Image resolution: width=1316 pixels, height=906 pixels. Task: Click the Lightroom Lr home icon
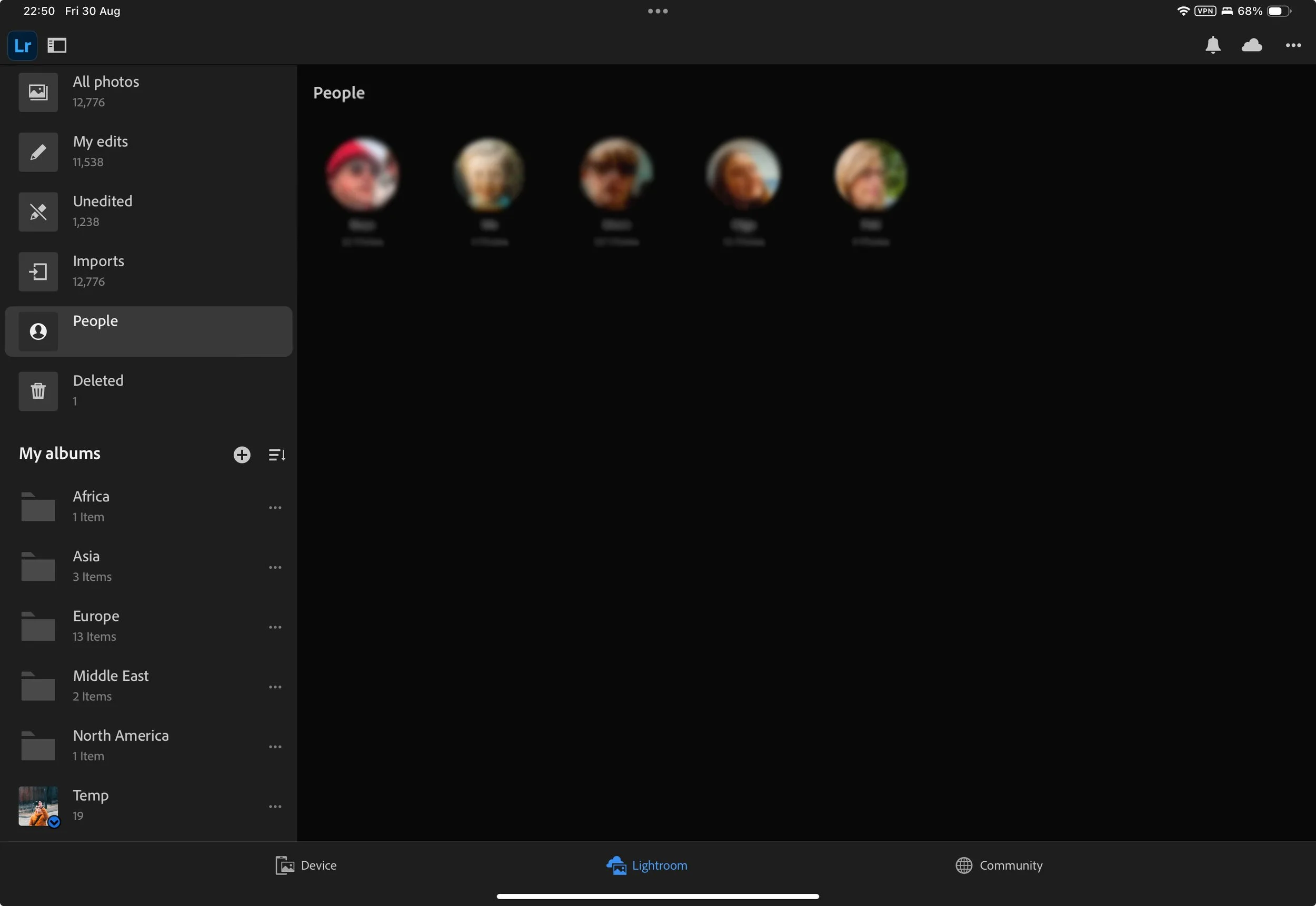(x=22, y=45)
